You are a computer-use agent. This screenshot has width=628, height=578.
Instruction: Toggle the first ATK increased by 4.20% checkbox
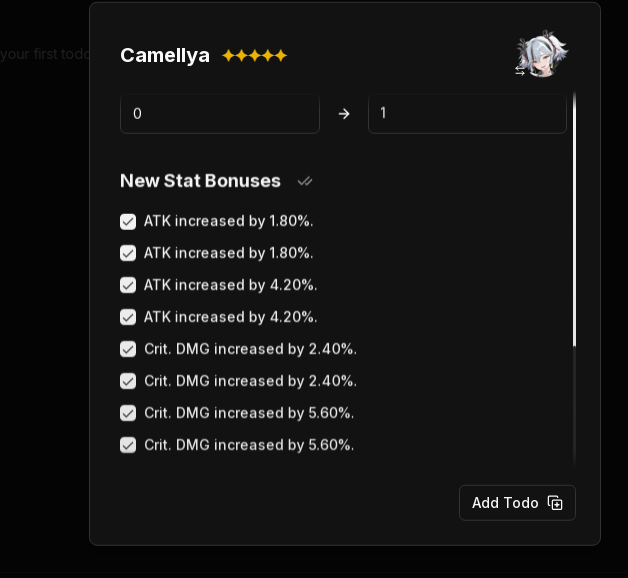tap(128, 285)
